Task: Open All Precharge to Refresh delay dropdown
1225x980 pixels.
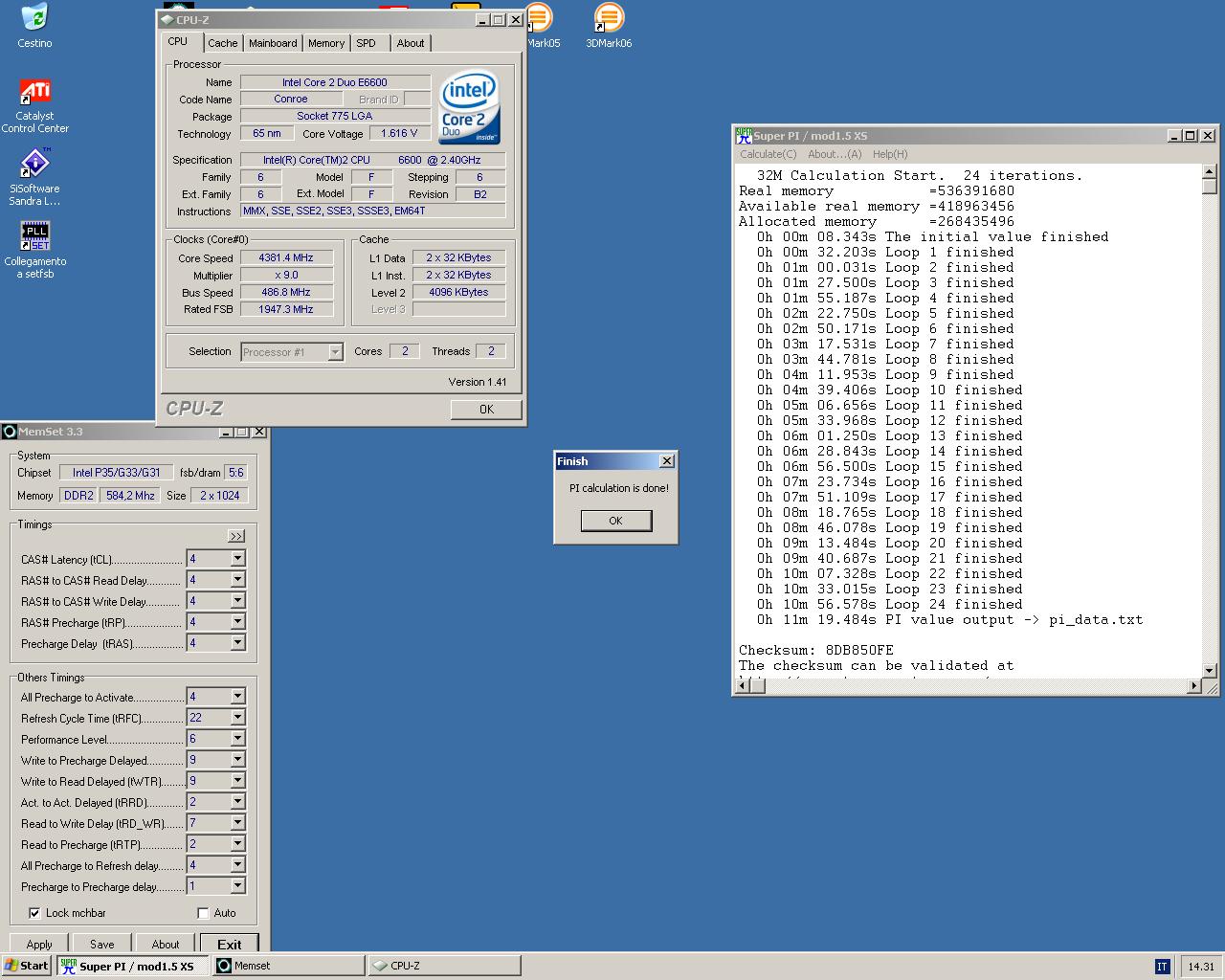Action: (x=237, y=865)
